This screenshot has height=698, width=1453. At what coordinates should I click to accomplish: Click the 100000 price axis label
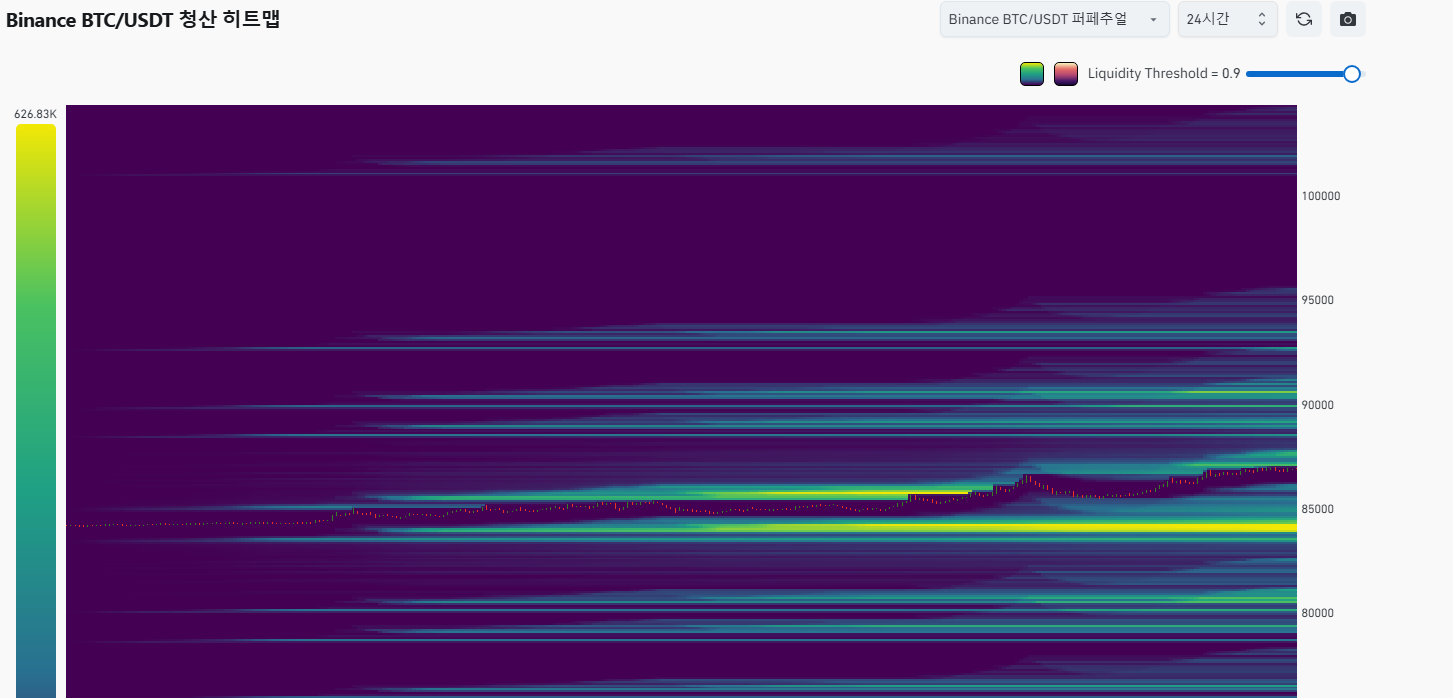[x=1321, y=196]
